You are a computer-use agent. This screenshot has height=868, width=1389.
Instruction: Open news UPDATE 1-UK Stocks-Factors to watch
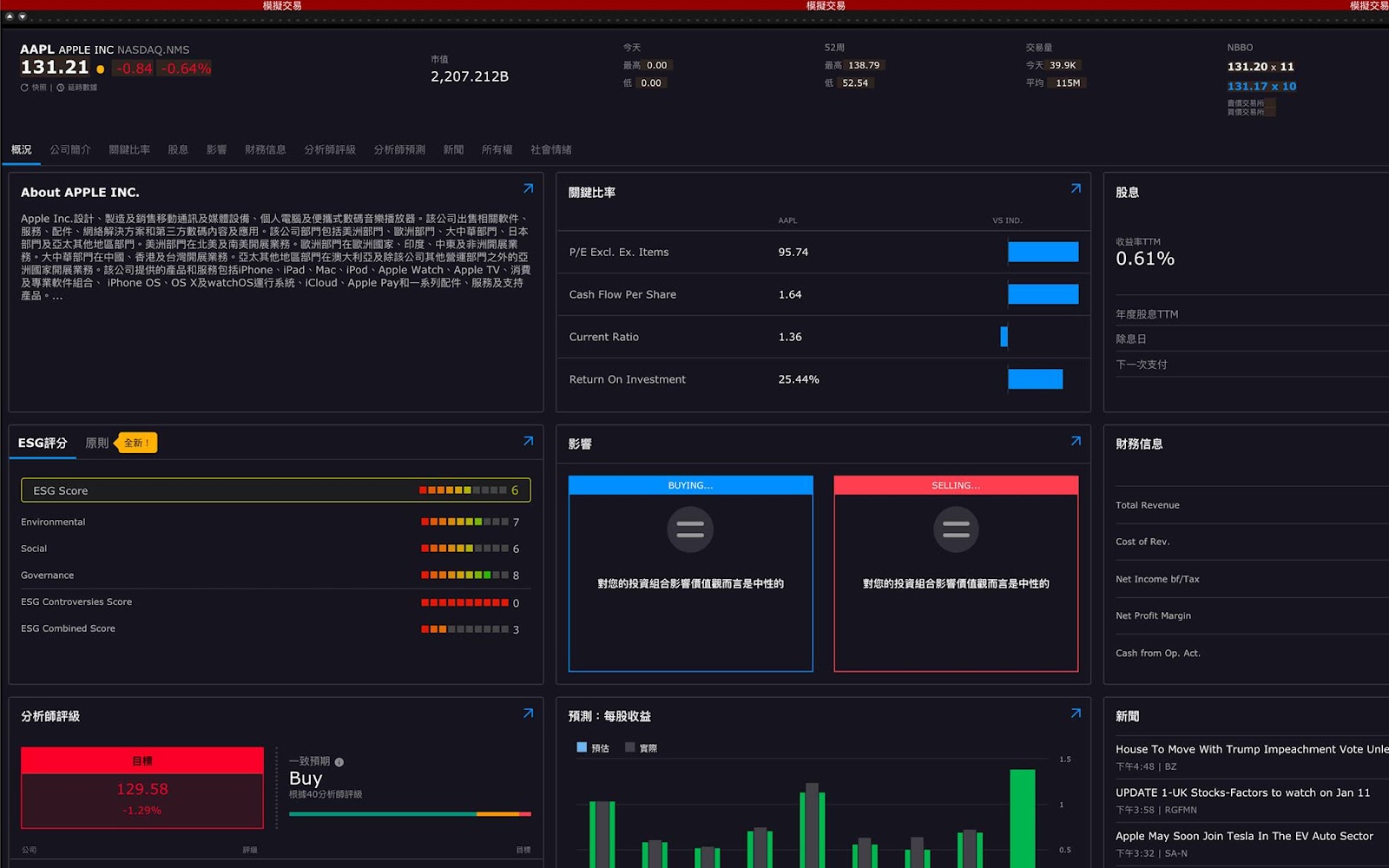coord(1243,792)
